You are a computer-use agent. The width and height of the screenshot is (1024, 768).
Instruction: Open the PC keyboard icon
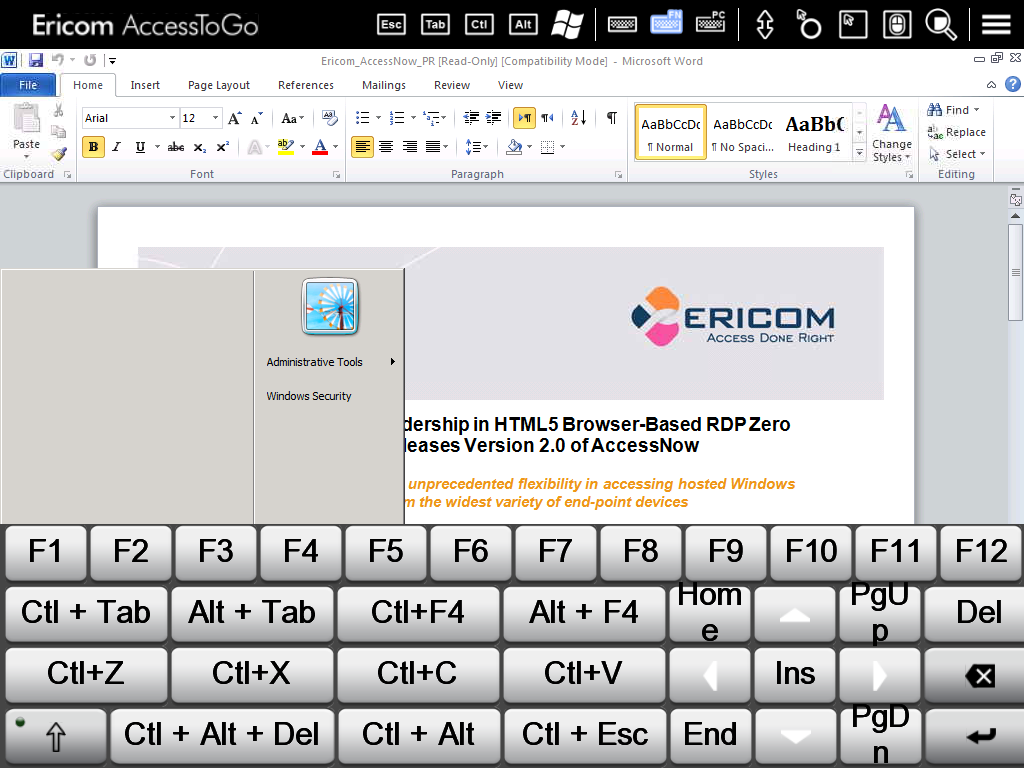pos(711,23)
